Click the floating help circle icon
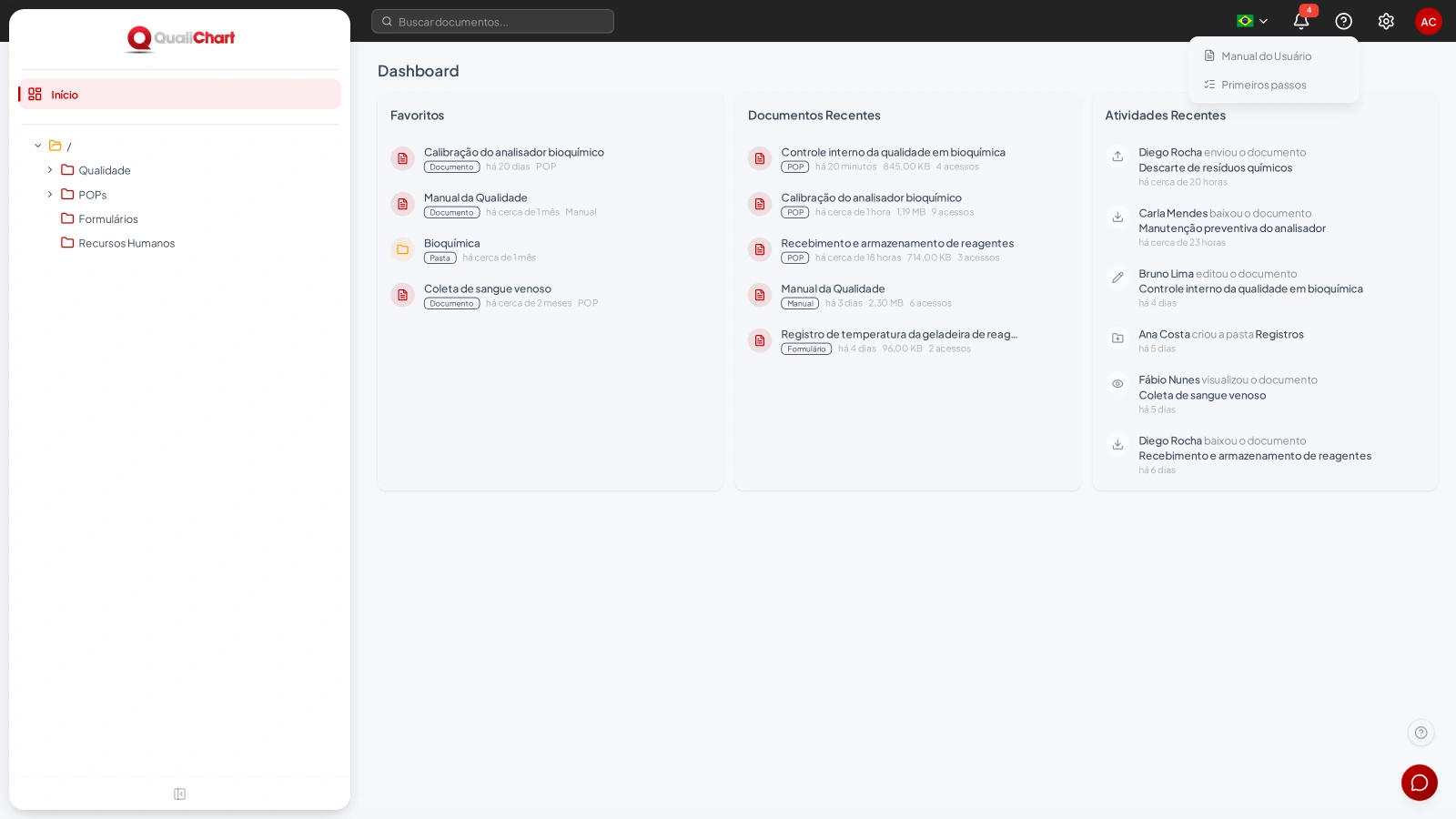 [x=1421, y=733]
